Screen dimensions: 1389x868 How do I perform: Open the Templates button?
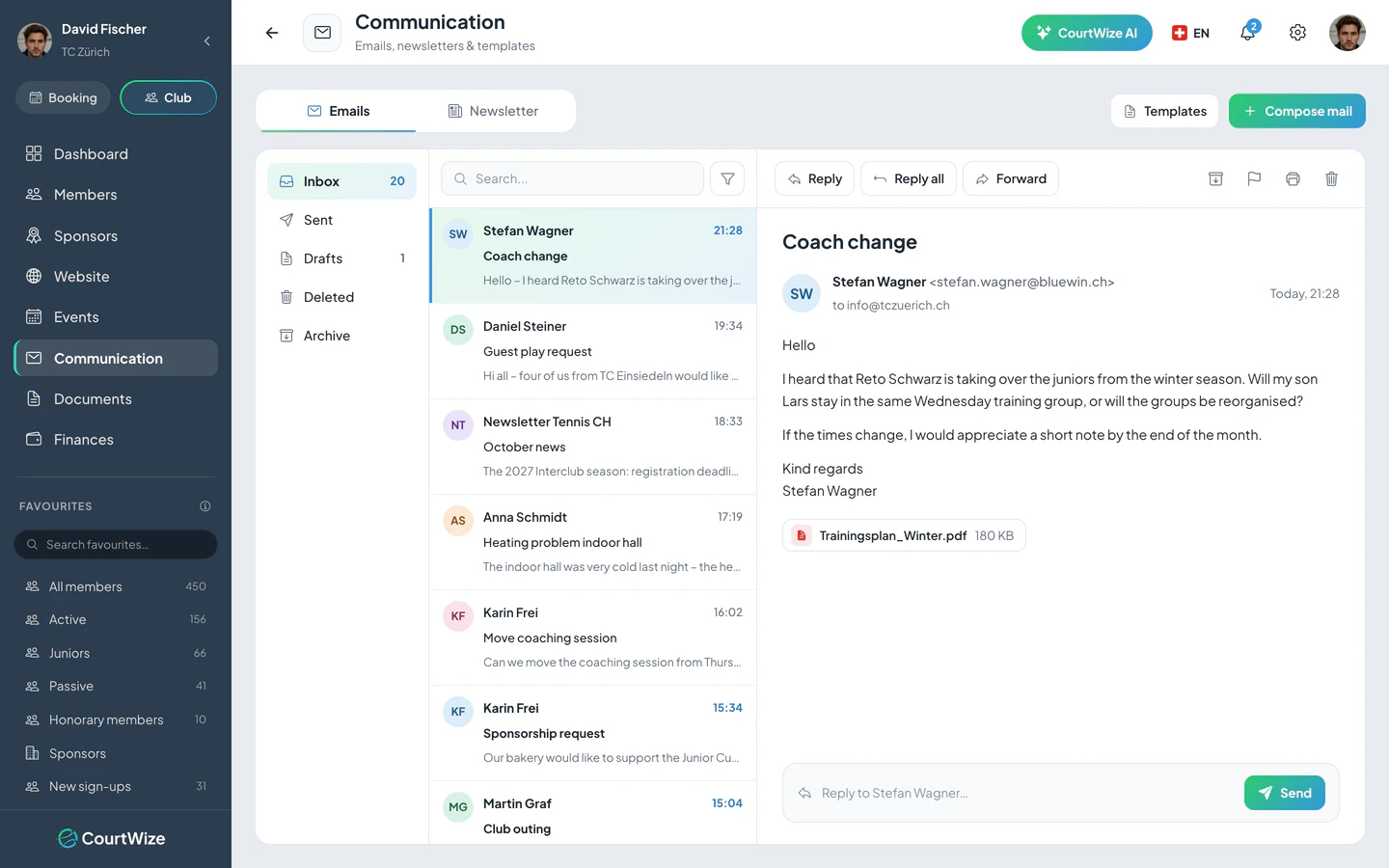pos(1164,111)
